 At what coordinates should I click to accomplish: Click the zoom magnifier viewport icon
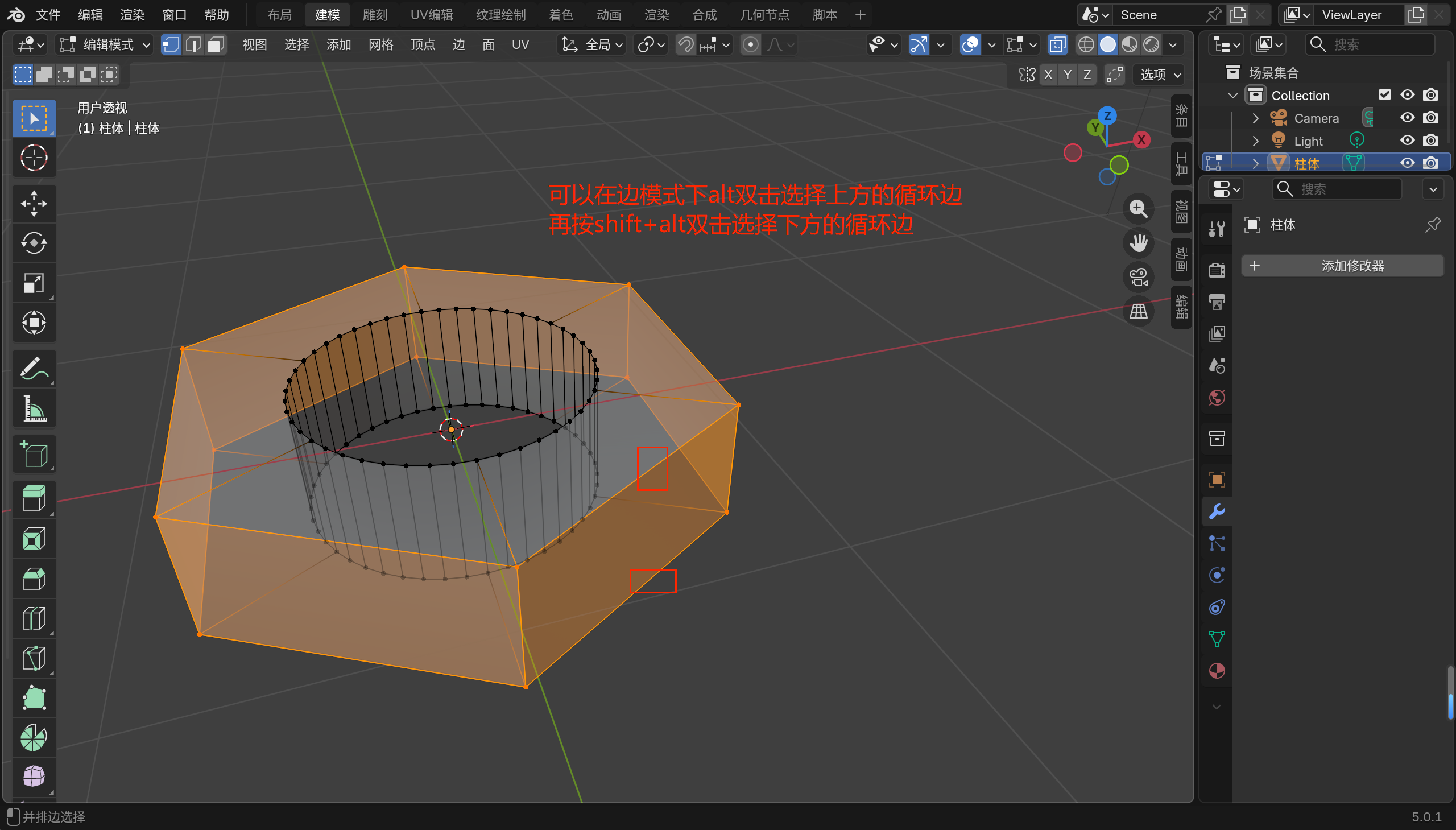[1138, 209]
